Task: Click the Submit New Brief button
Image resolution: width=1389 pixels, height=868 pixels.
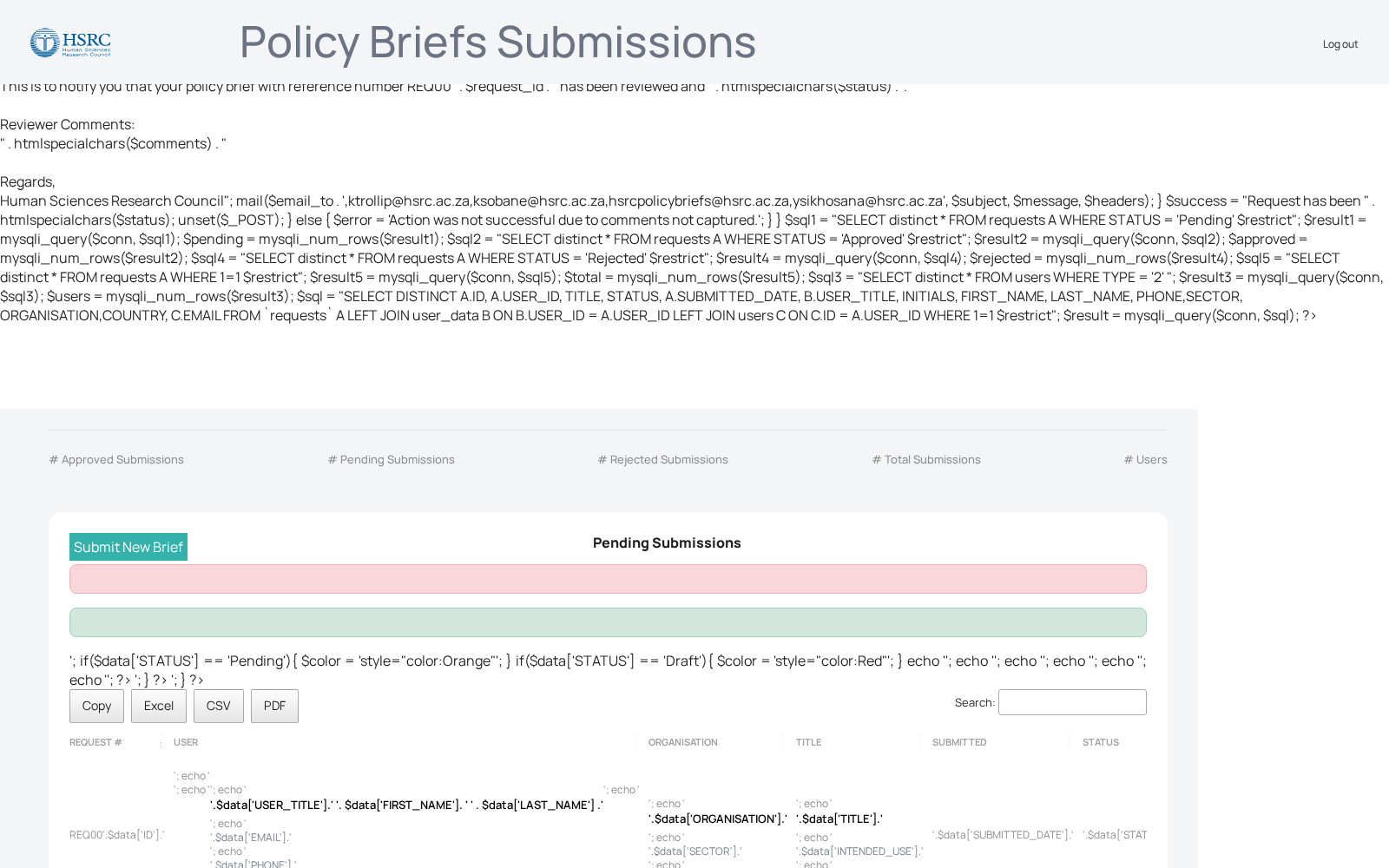Action: 128,547
